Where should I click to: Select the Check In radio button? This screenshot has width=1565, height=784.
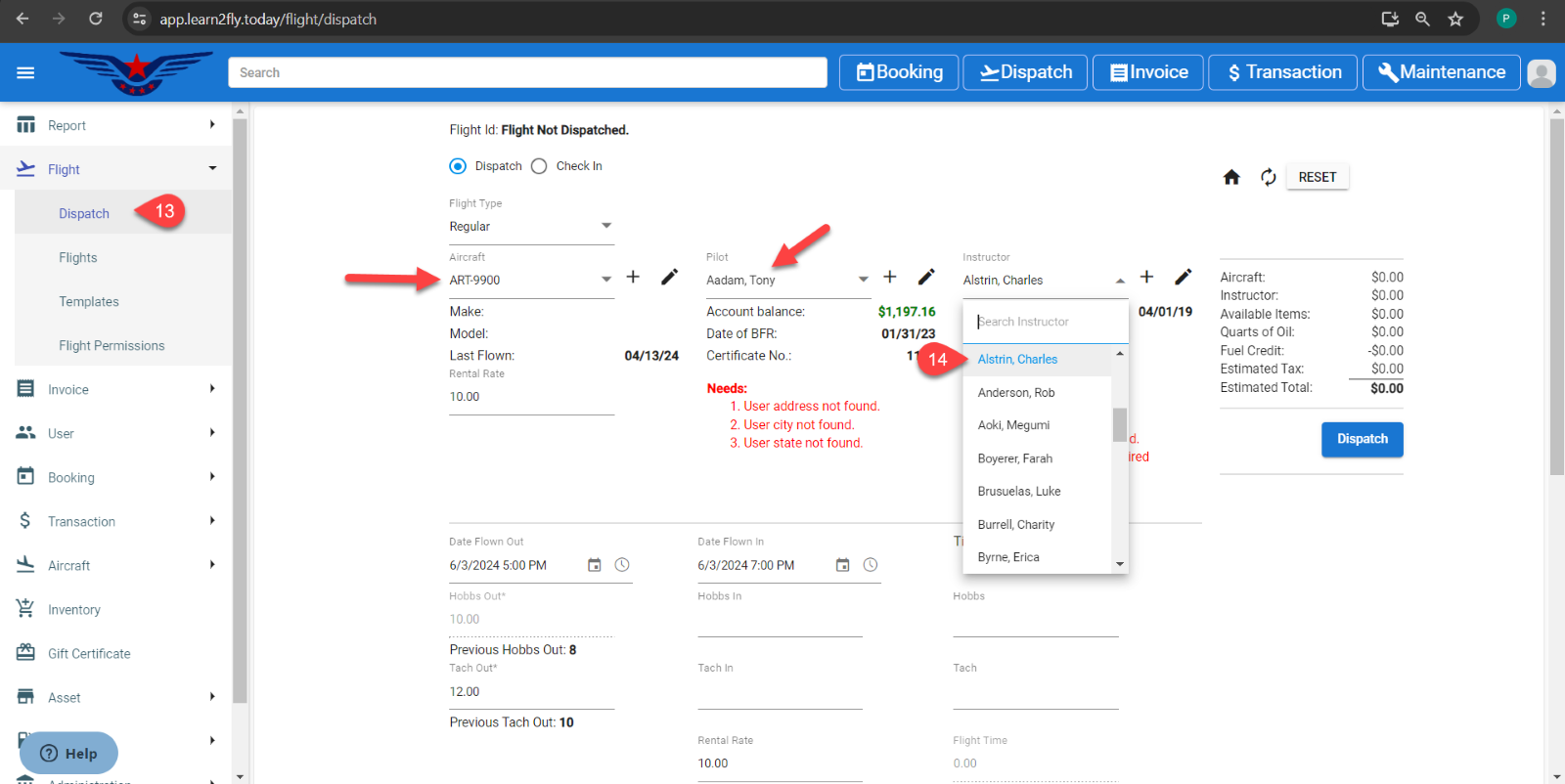pos(539,166)
